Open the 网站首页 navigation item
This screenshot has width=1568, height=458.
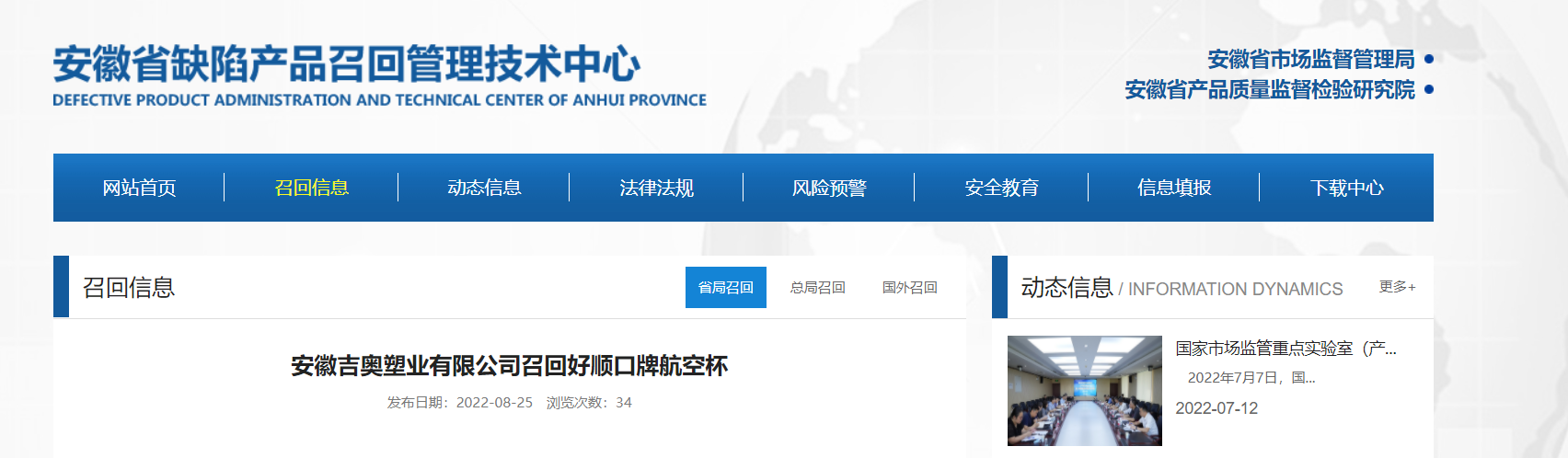[x=139, y=188]
